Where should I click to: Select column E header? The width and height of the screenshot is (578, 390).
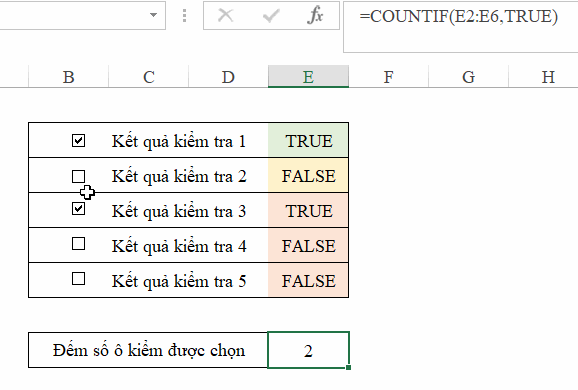308,77
